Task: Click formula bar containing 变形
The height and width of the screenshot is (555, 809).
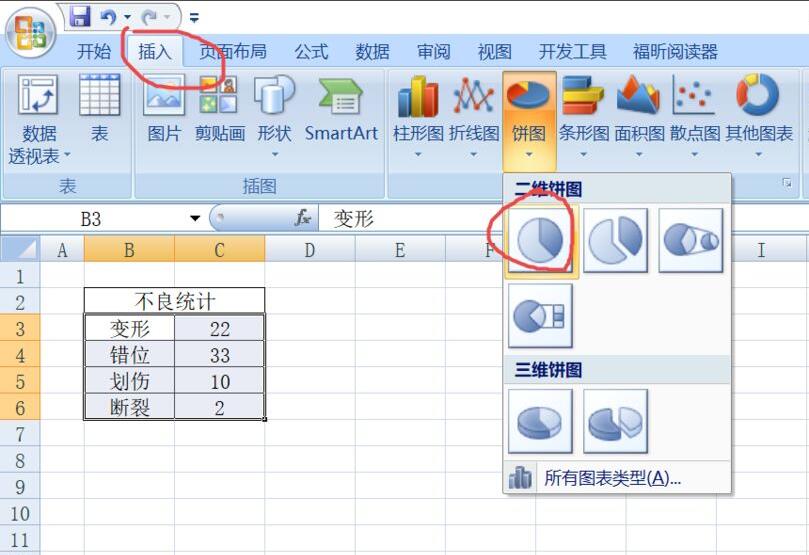Action: (x=413, y=219)
